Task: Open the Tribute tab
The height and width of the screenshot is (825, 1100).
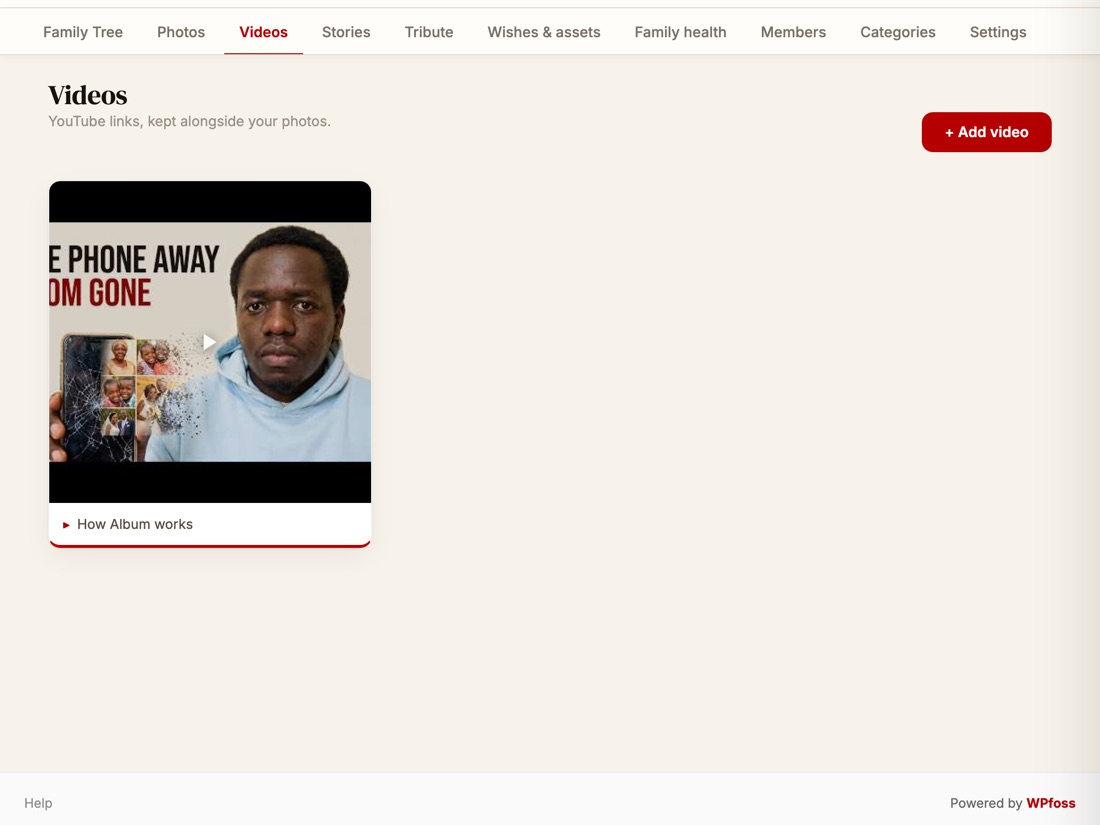Action: pos(429,32)
